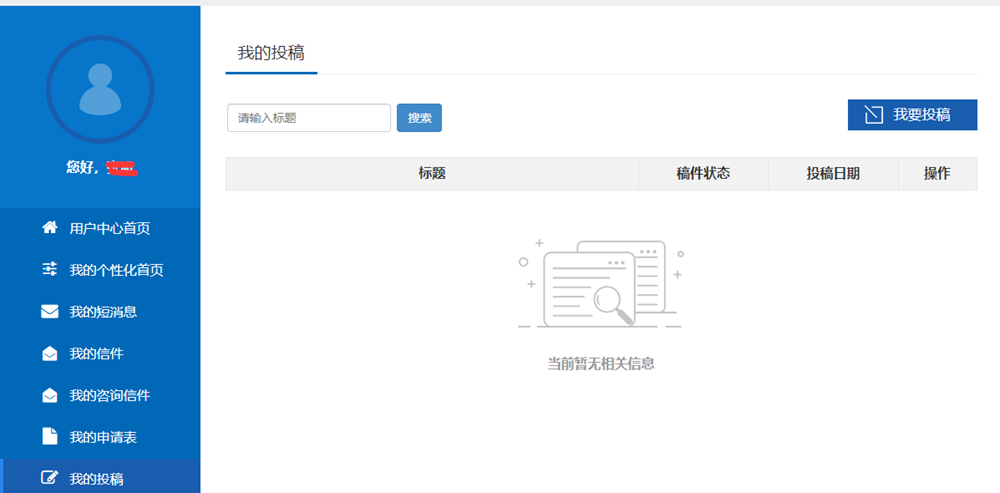Click the 投稿日期 column header
The height and width of the screenshot is (493, 1000).
coord(833,174)
